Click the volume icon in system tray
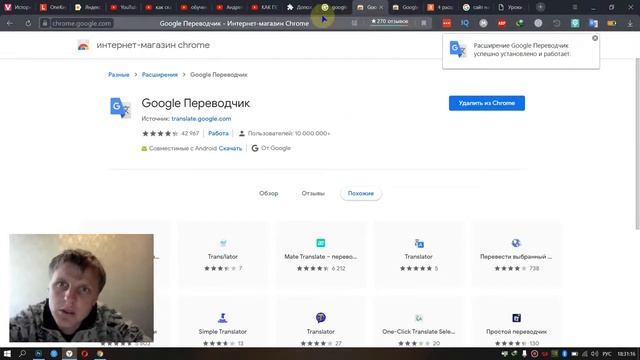Image resolution: width=640 pixels, height=360 pixels. [594, 354]
